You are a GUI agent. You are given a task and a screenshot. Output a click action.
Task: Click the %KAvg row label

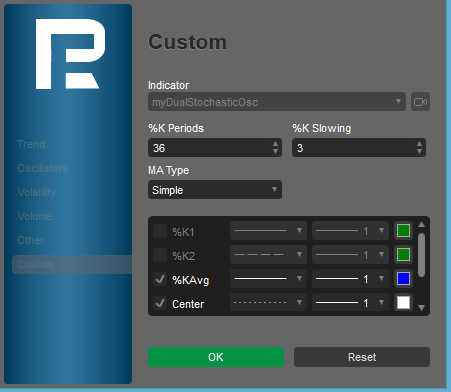pyautogui.click(x=190, y=280)
